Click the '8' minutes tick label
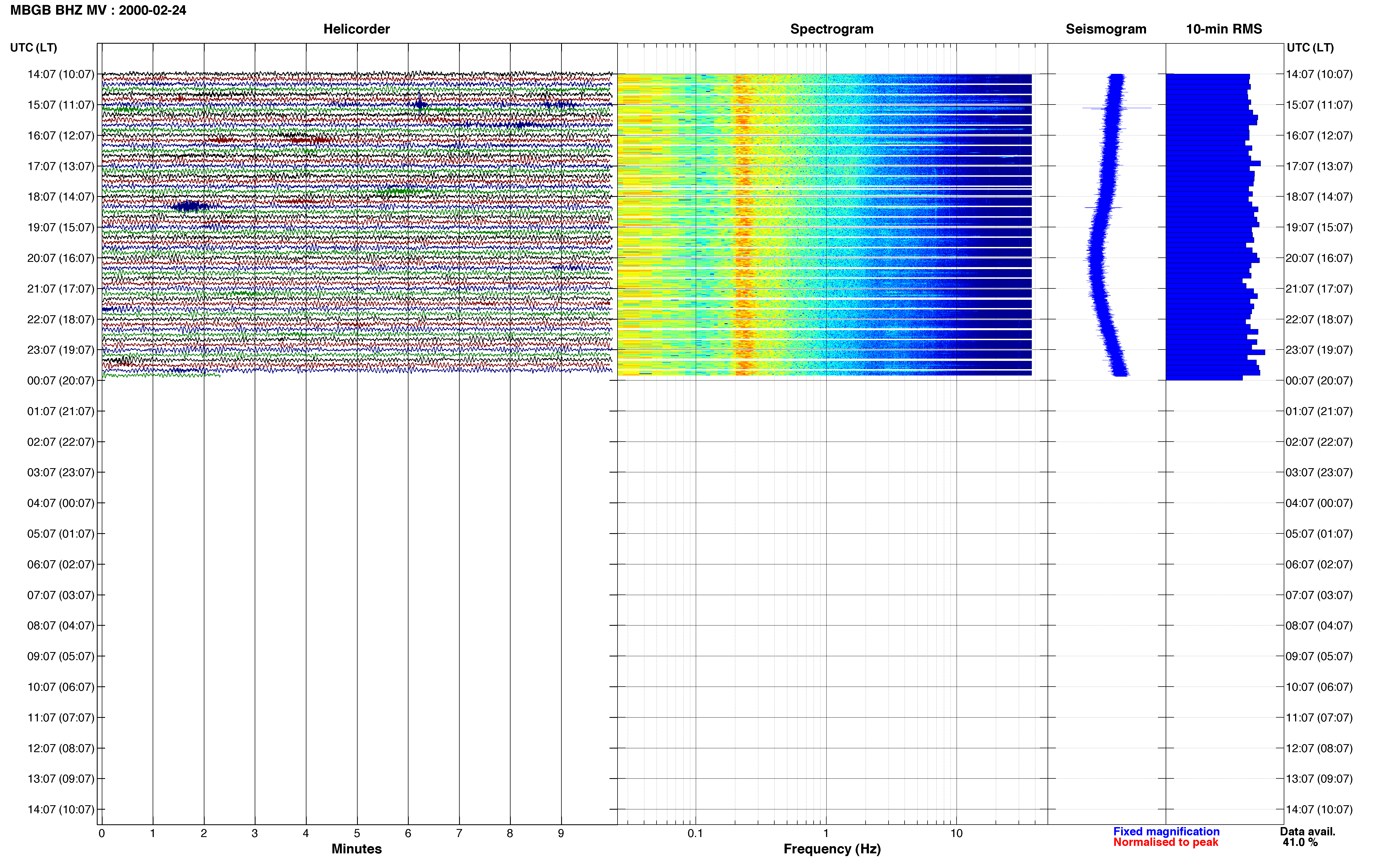This screenshot has width=1388, height=868. pyautogui.click(x=510, y=833)
